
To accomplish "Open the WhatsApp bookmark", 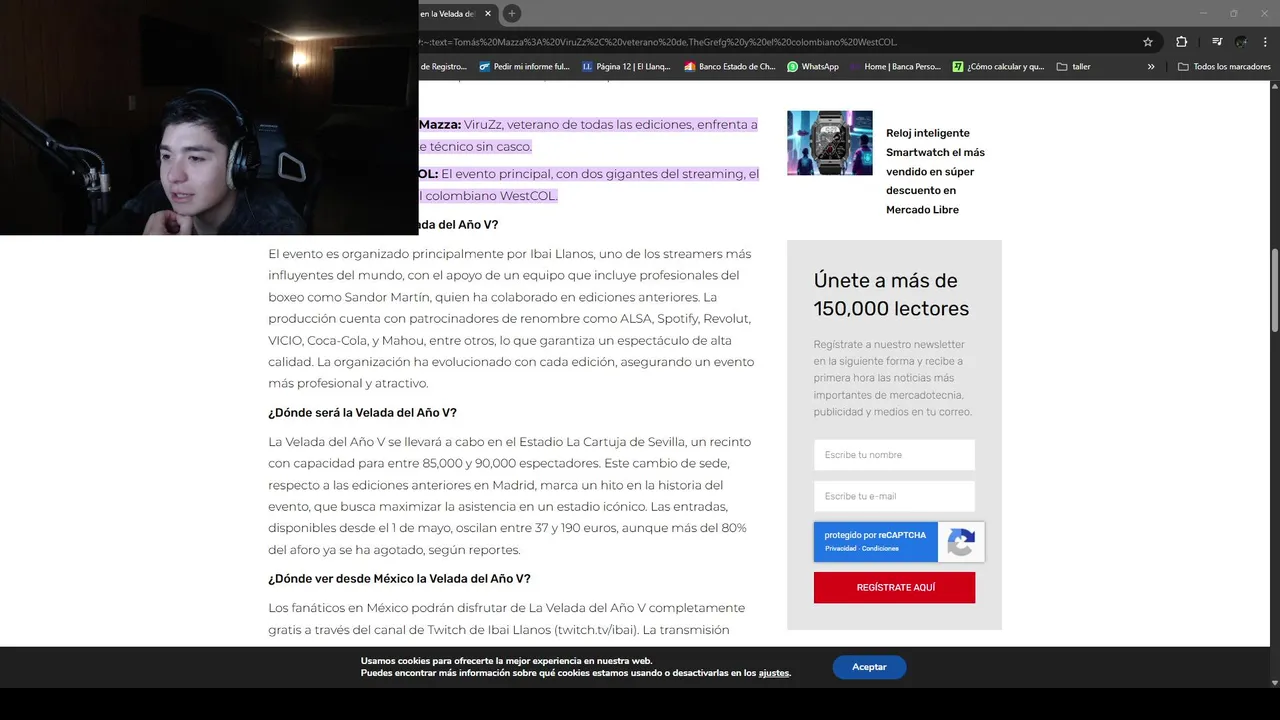I will 813,67.
